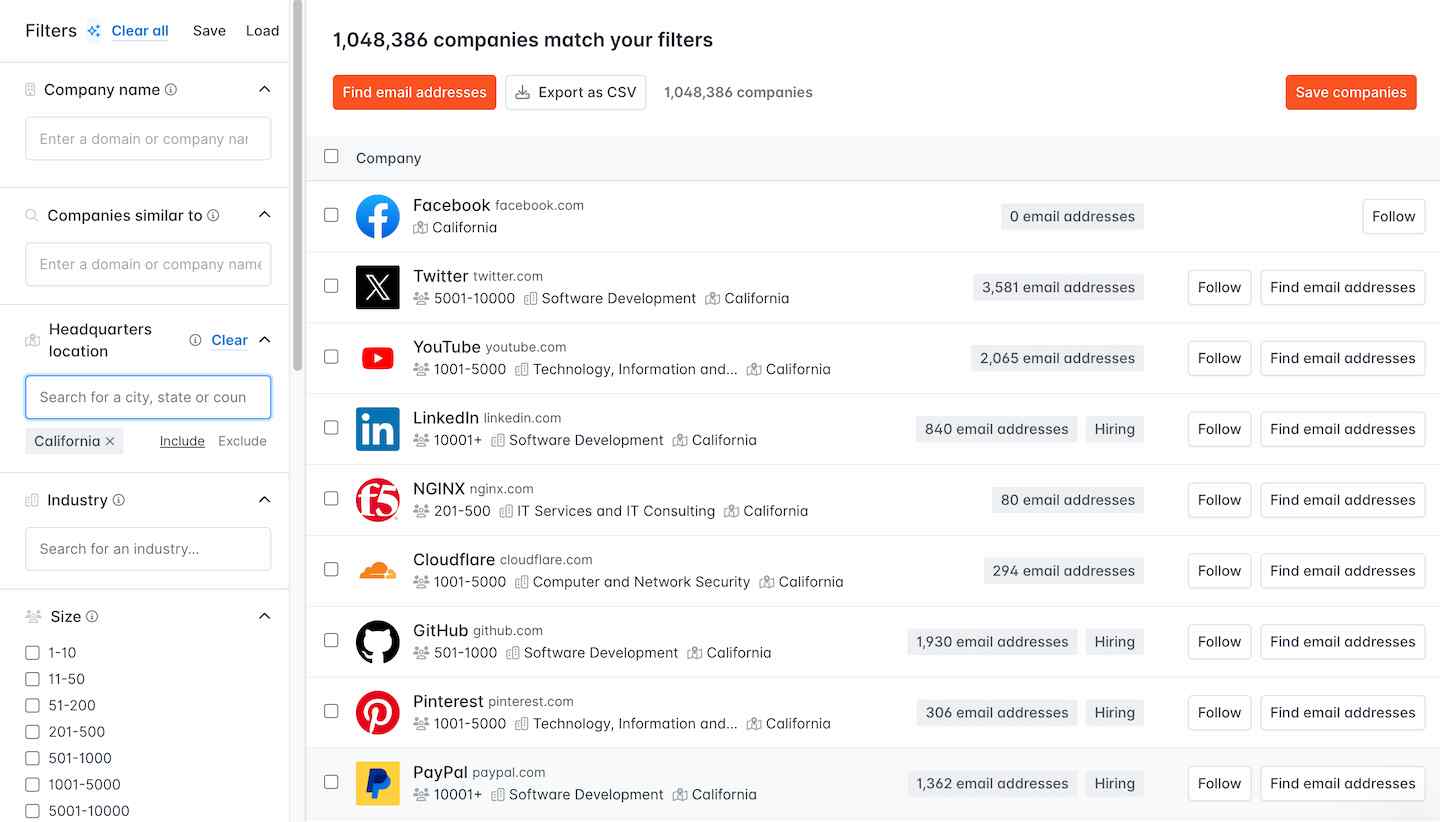Select the GitHub row checkbox
Viewport: 1440px width, 822px height.
[x=331, y=640]
